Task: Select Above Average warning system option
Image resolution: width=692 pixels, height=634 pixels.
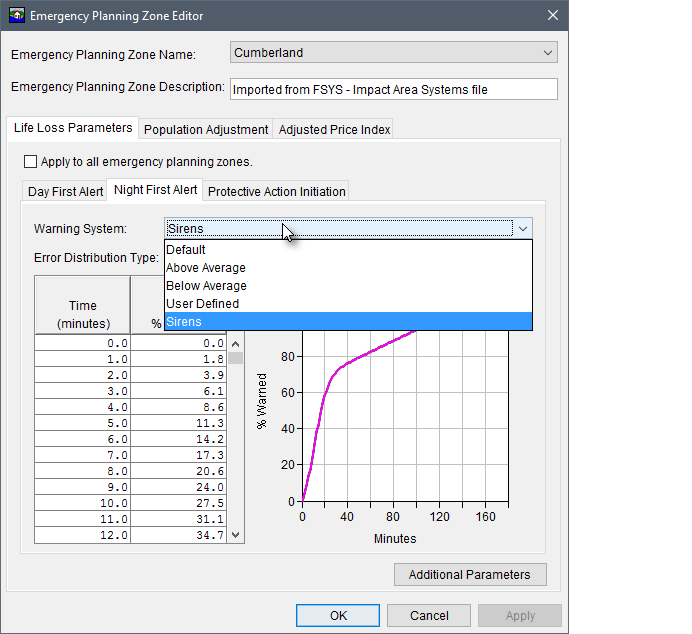Action: click(206, 268)
